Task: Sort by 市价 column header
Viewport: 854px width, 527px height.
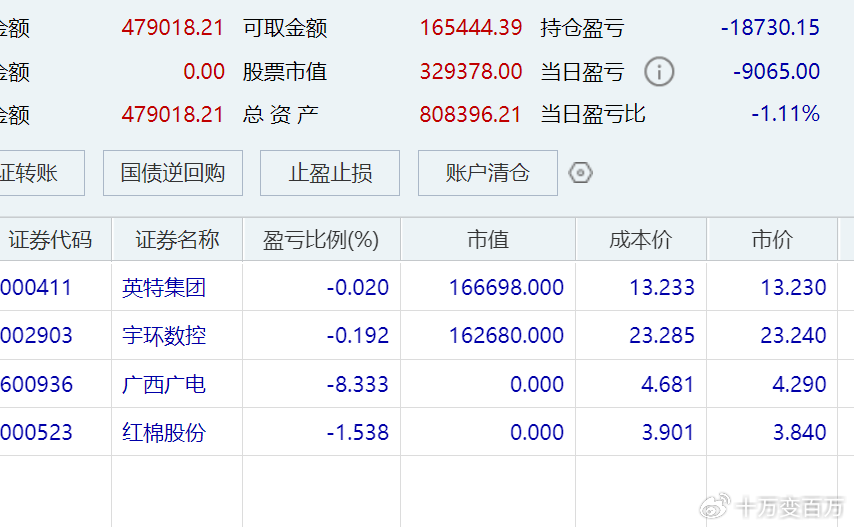Action: coord(772,240)
